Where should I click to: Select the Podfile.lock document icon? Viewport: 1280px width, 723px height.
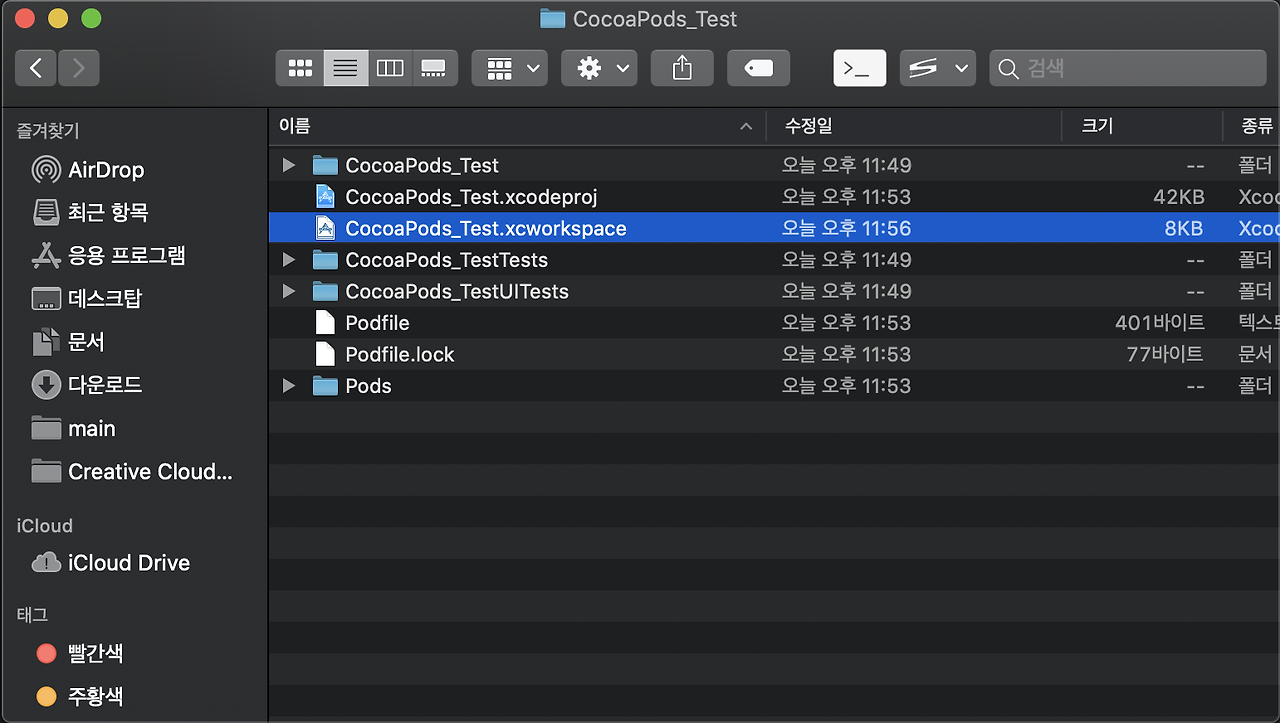tap(324, 354)
